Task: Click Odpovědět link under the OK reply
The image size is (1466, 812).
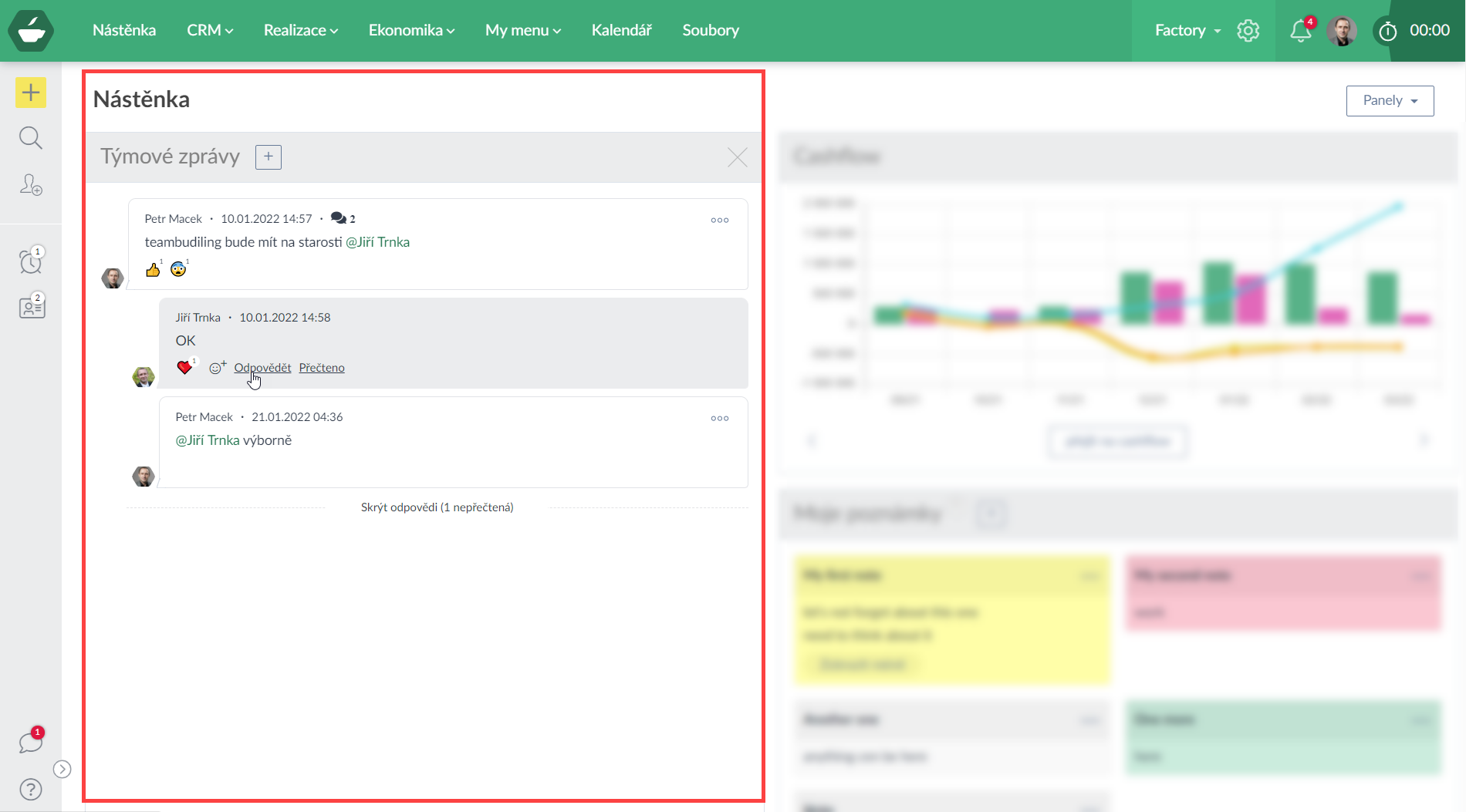Action: click(262, 368)
